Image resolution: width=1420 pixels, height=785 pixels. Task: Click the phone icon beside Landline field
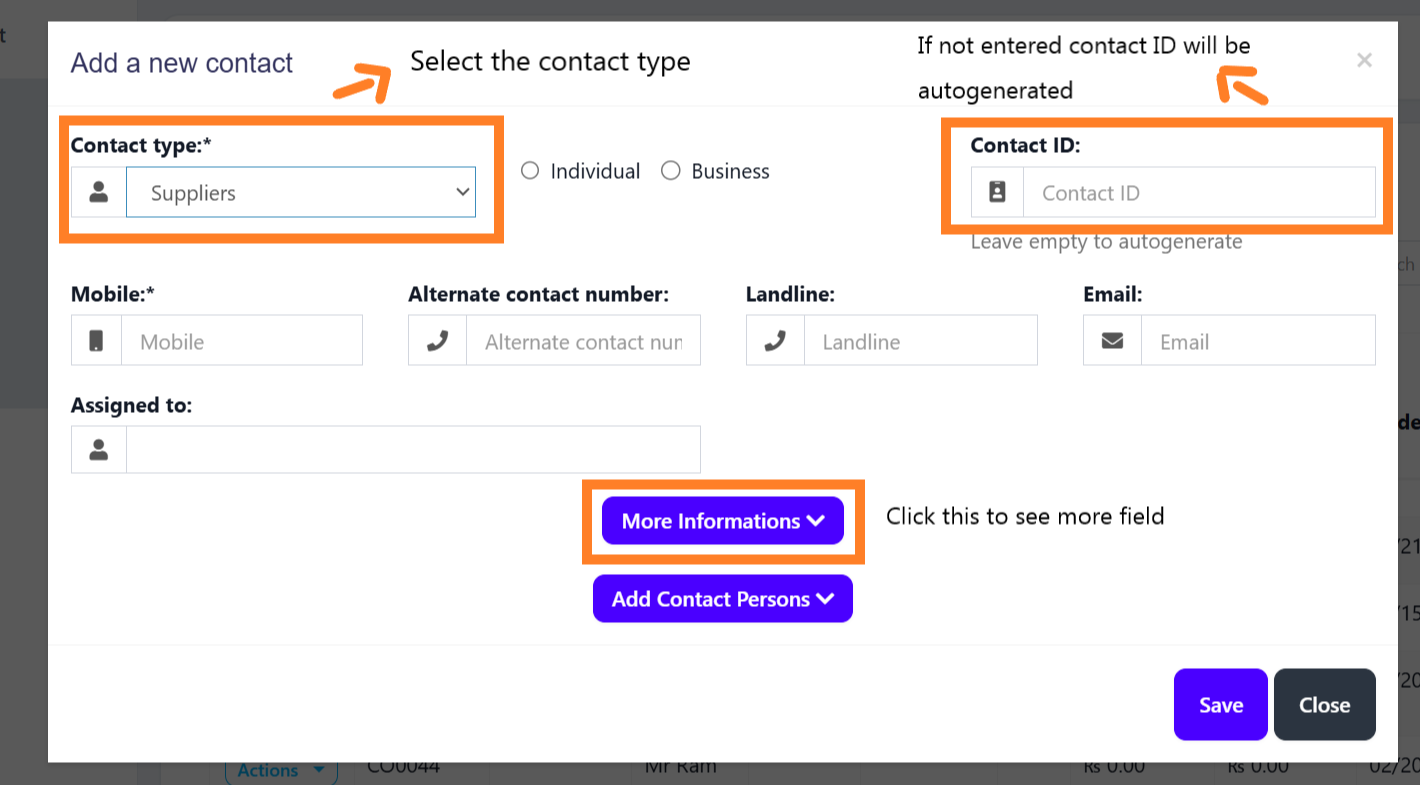pyautogui.click(x=775, y=341)
